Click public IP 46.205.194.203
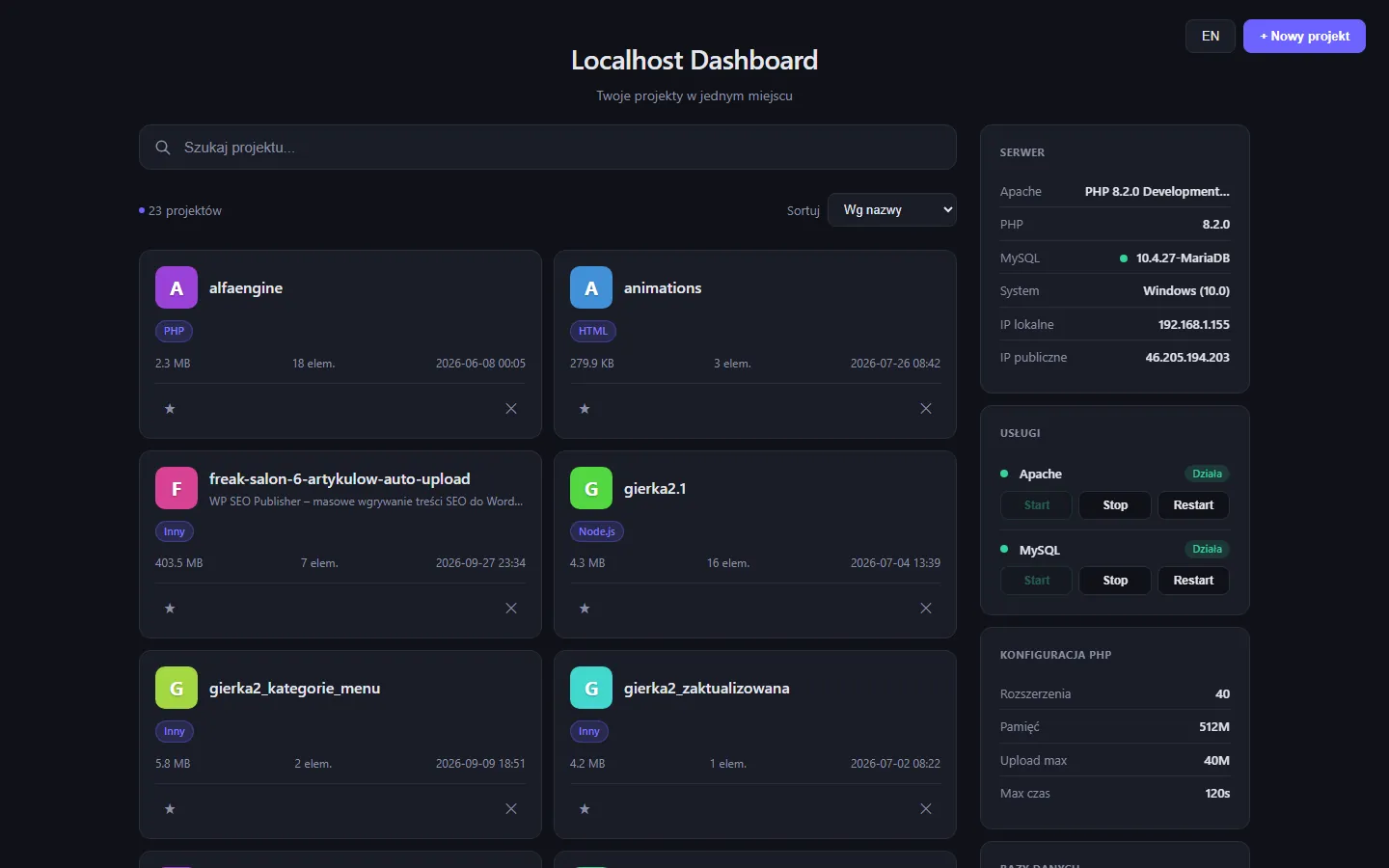This screenshot has width=1389, height=868. click(x=1187, y=357)
